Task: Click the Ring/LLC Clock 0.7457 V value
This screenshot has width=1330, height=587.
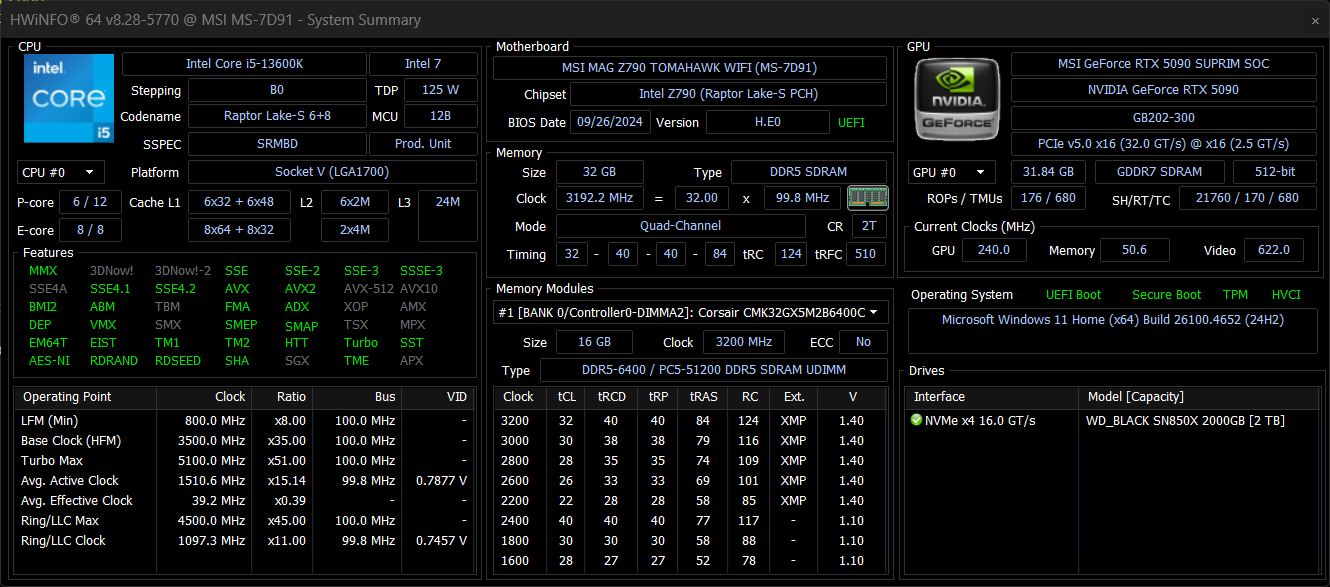Action: click(x=441, y=541)
